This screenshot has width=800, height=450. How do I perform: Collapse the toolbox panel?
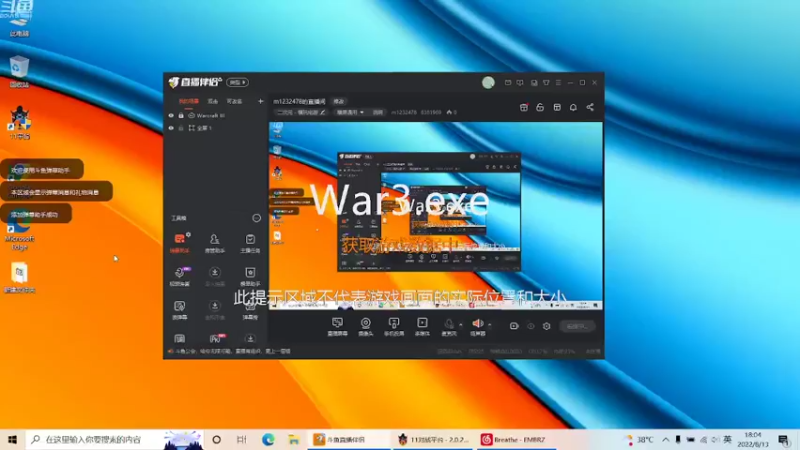coord(256,218)
